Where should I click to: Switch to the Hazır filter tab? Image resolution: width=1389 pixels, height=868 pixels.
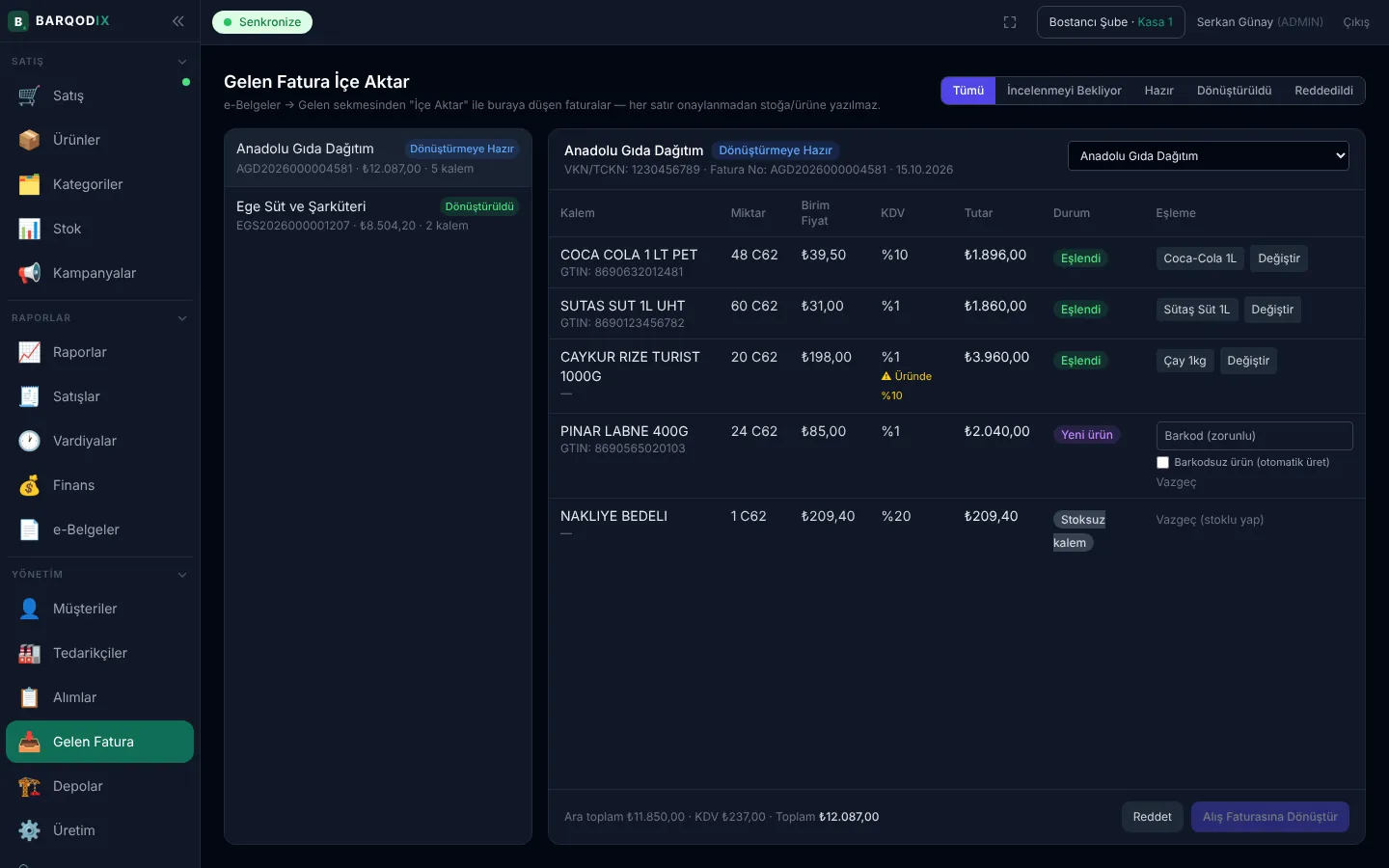(x=1159, y=91)
